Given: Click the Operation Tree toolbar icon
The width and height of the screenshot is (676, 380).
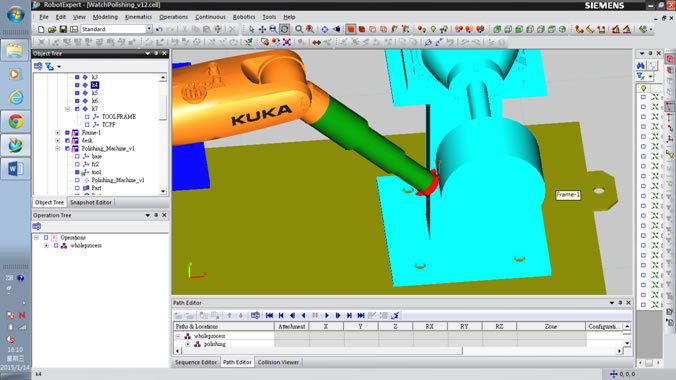Looking at the screenshot, I should [x=37, y=226].
